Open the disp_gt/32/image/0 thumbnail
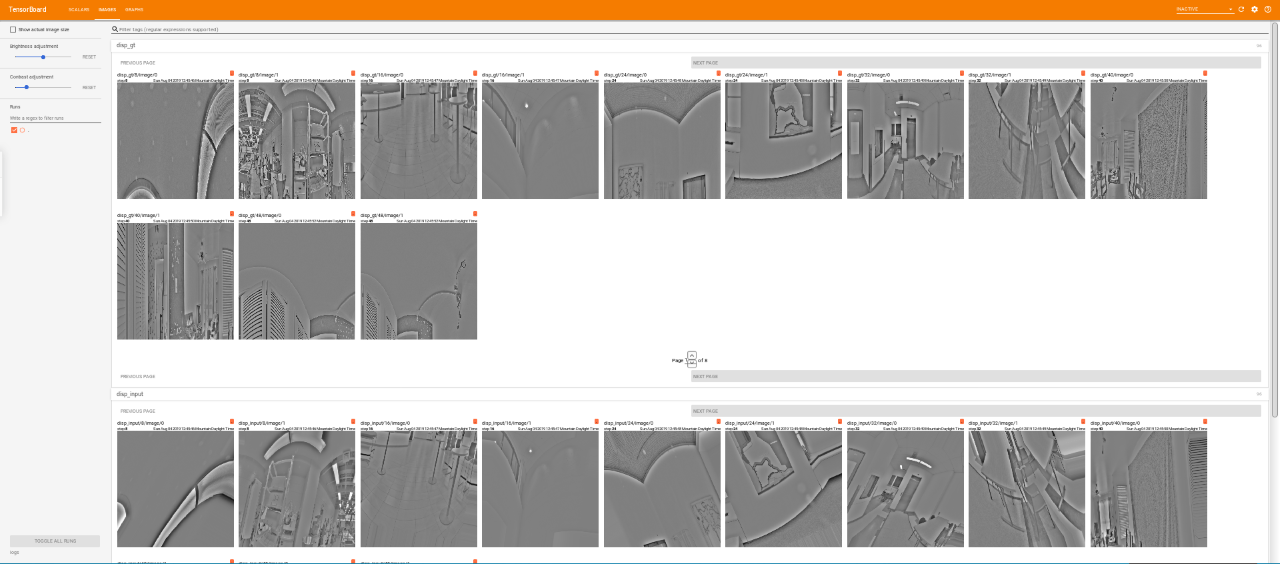 pos(905,140)
